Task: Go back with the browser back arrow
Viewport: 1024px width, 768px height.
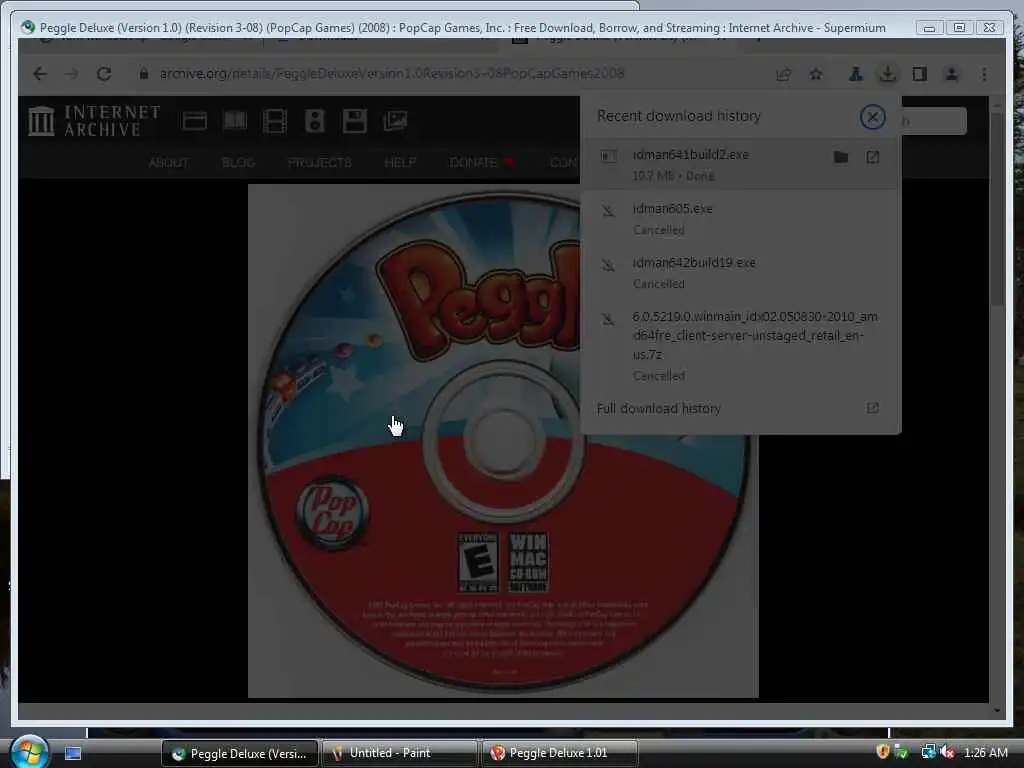Action: (40, 74)
